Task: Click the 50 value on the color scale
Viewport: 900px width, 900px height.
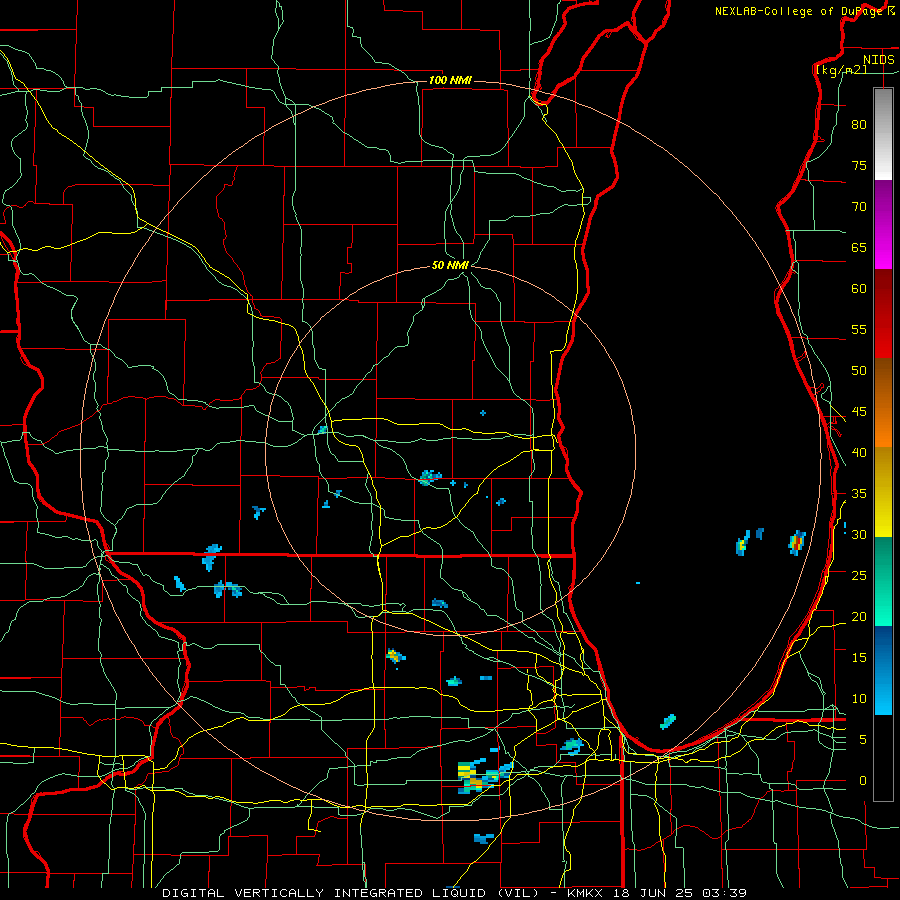Action: 859,371
